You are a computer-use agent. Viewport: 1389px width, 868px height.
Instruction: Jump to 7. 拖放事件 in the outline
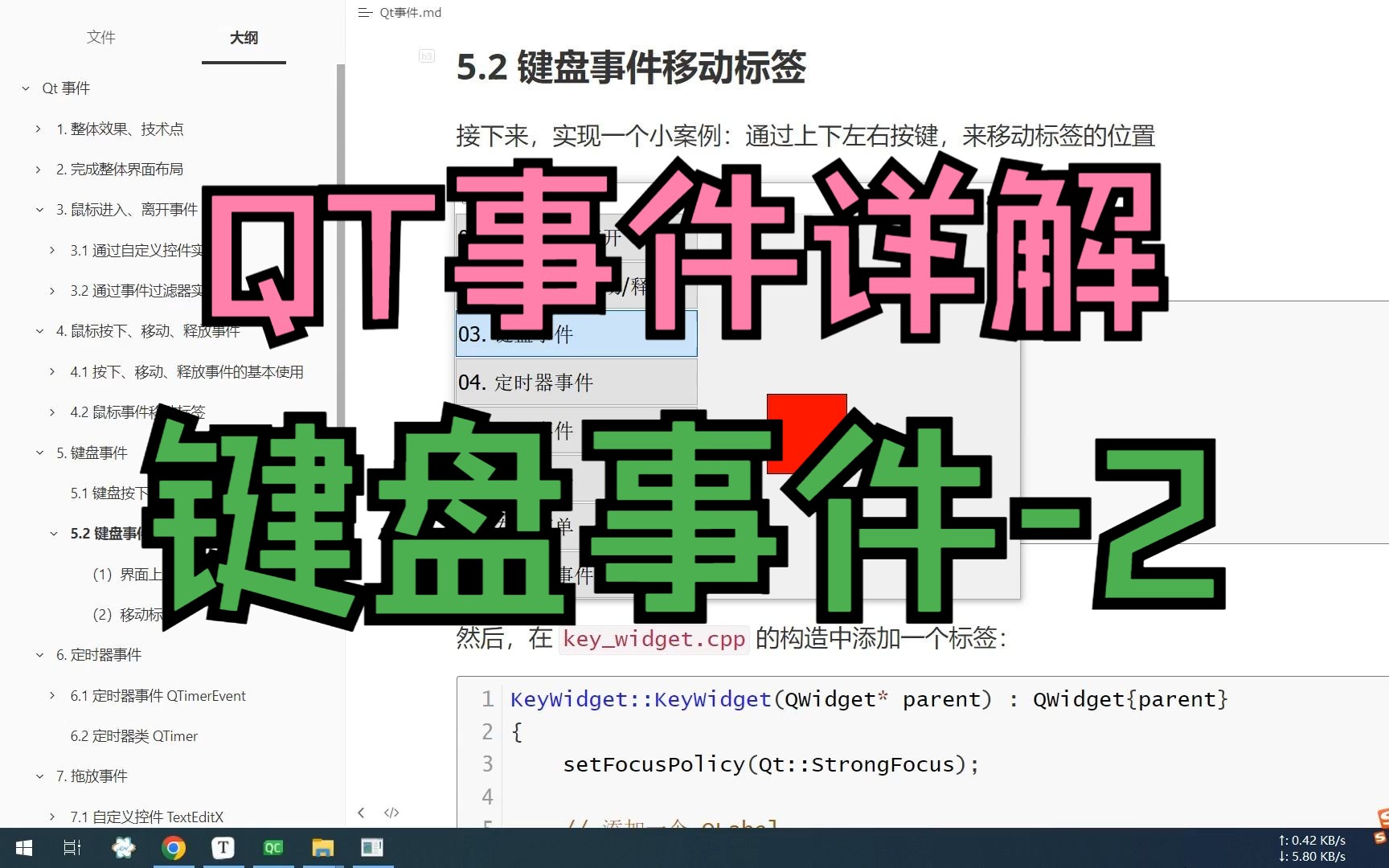coord(92,776)
